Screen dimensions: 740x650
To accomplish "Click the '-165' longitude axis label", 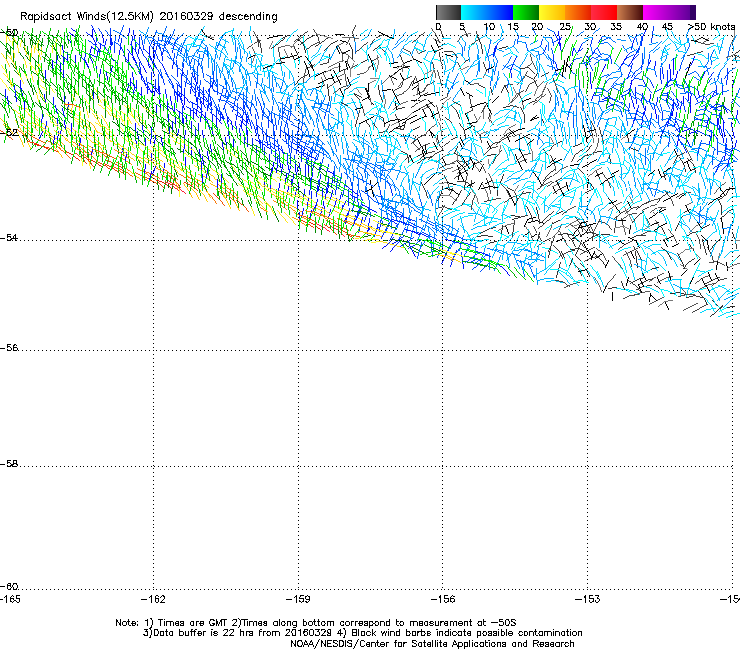I will tap(10, 599).
